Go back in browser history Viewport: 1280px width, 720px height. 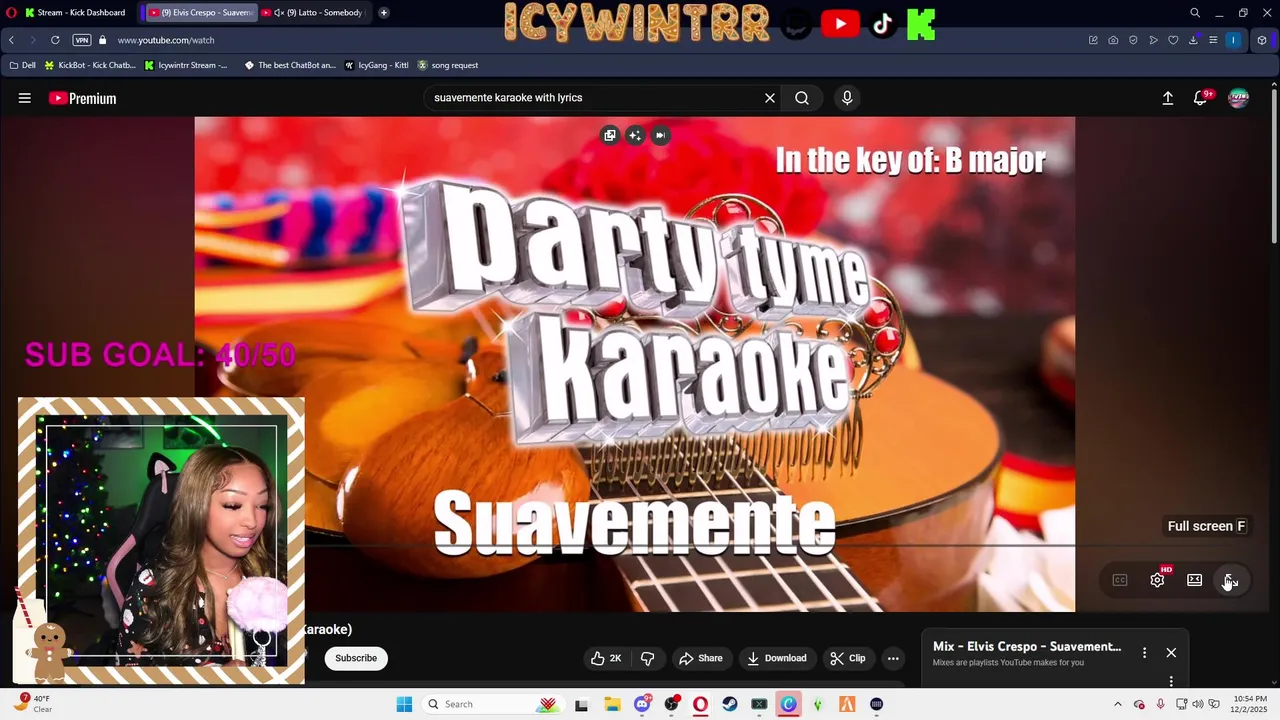[x=11, y=40]
